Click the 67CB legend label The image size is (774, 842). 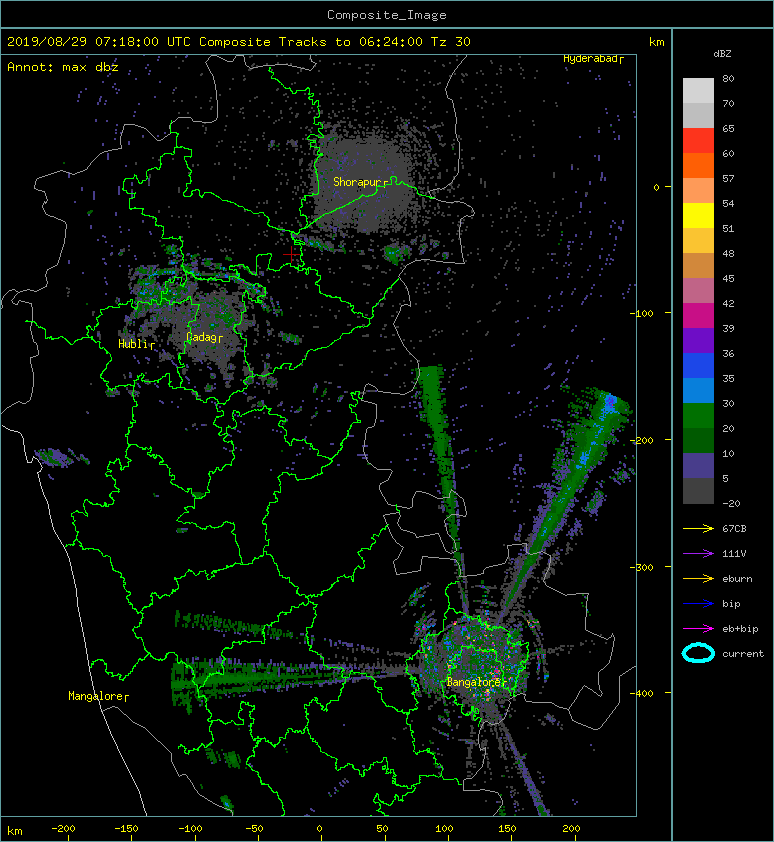[x=734, y=528]
